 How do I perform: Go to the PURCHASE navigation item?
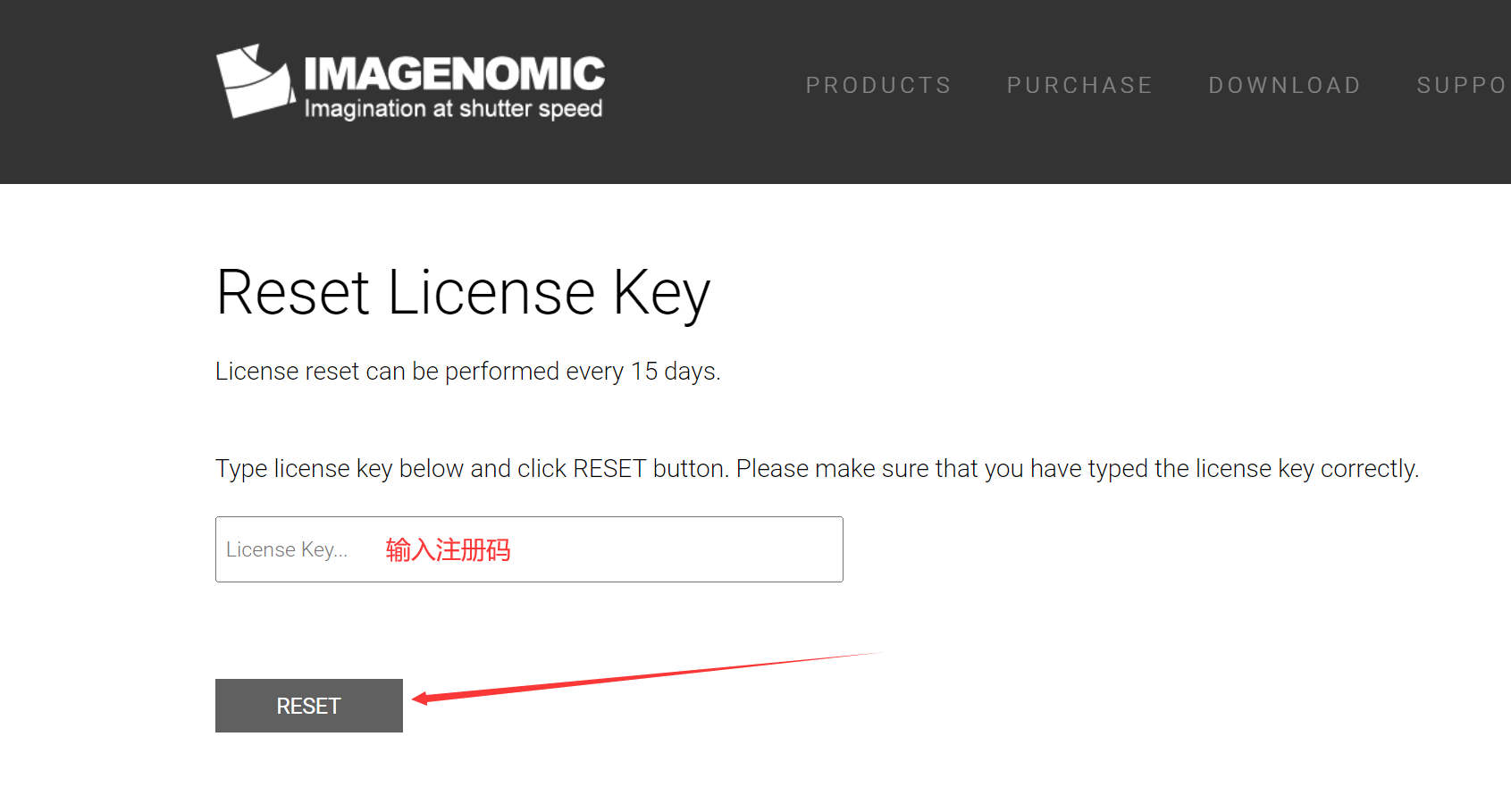[x=1079, y=86]
